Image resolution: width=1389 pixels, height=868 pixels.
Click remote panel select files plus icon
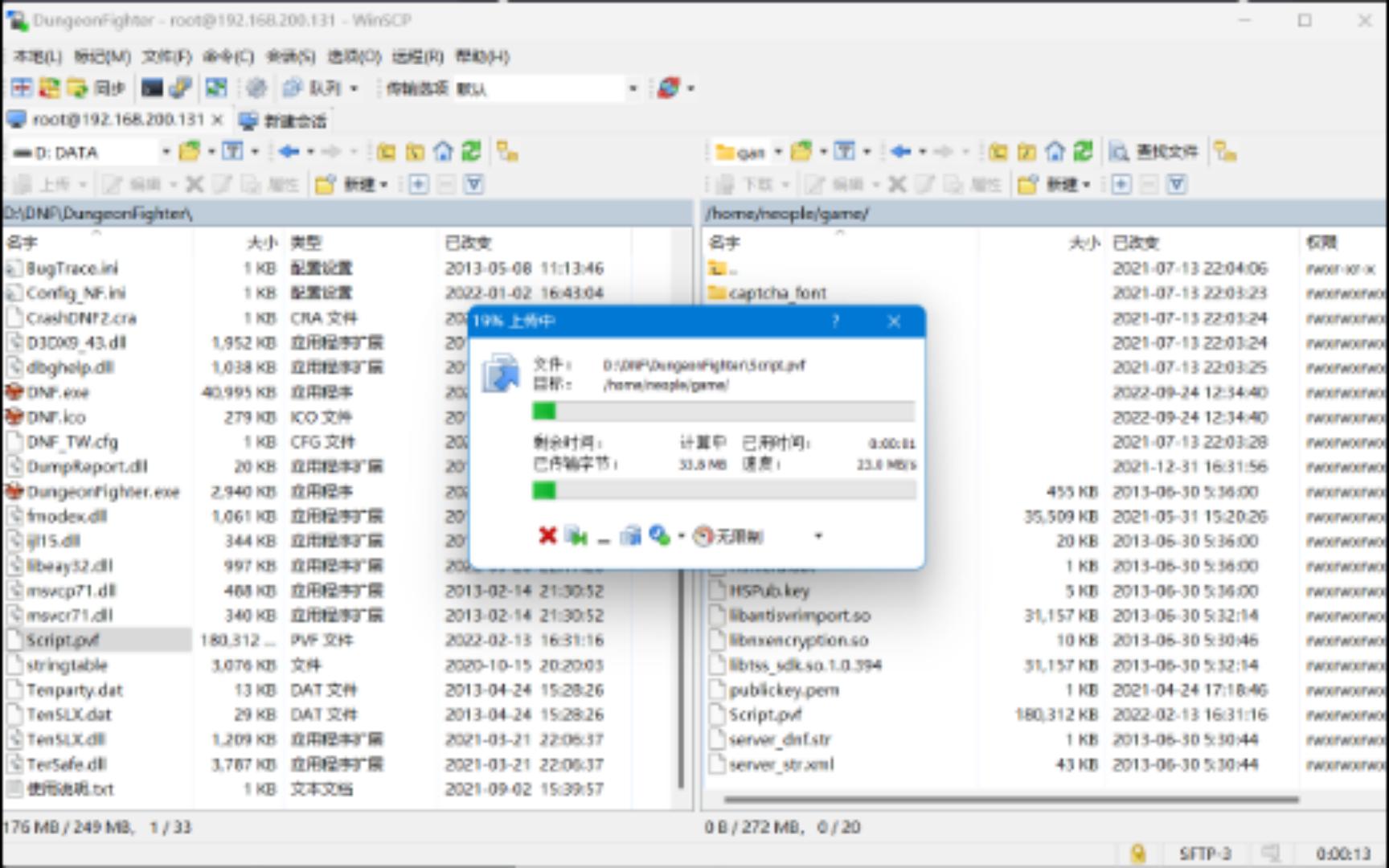pos(1121,185)
